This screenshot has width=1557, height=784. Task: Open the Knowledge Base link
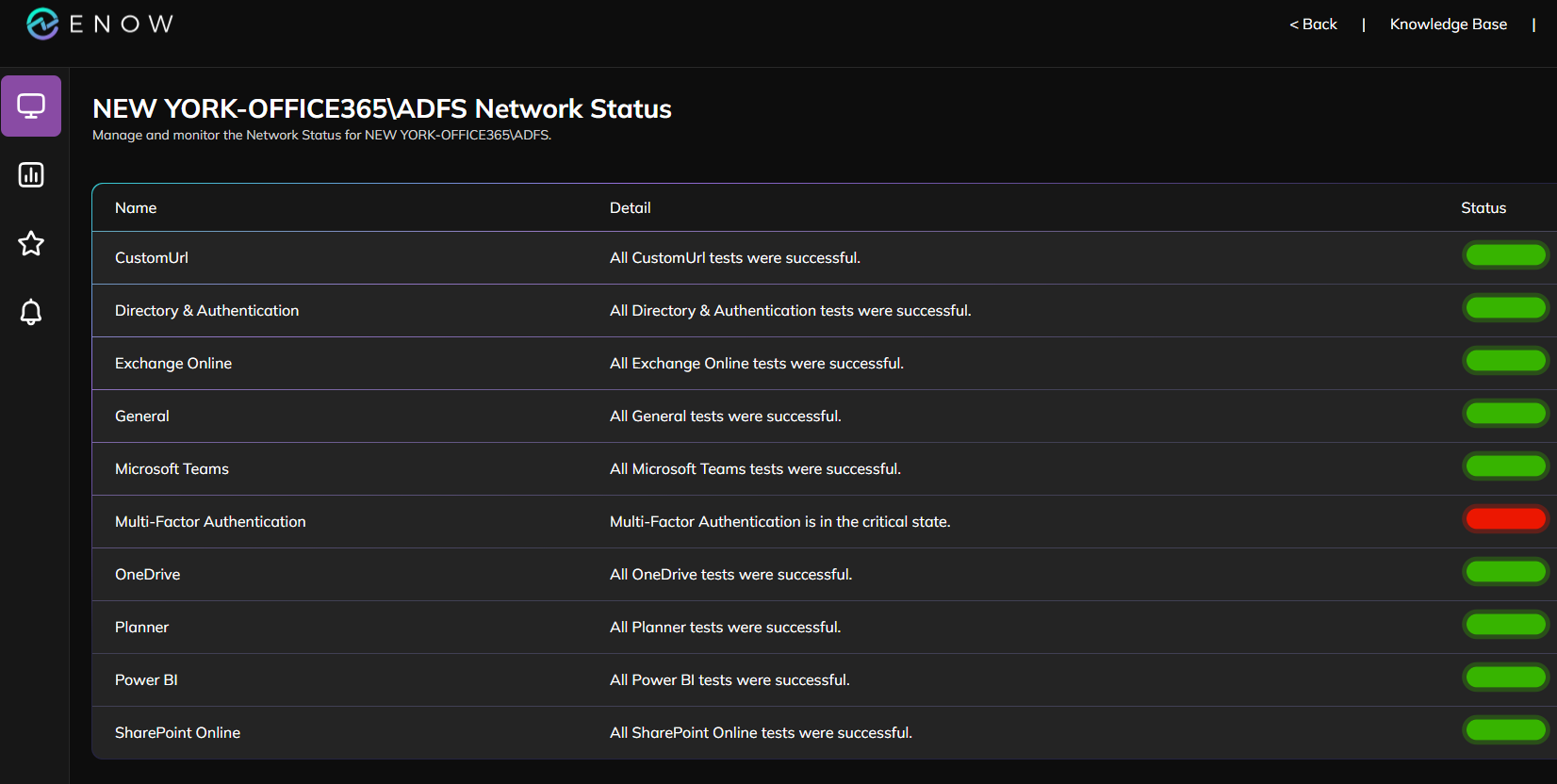pos(1448,24)
